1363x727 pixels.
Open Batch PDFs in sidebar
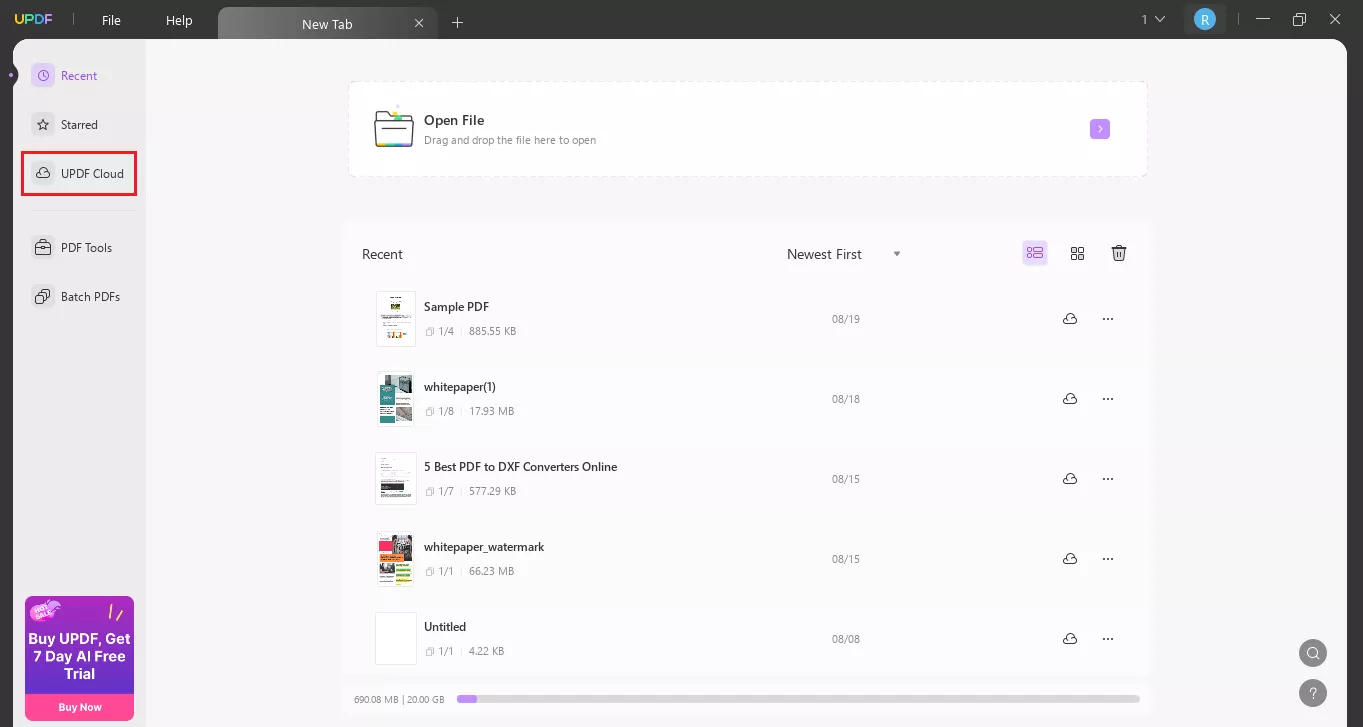tap(79, 297)
